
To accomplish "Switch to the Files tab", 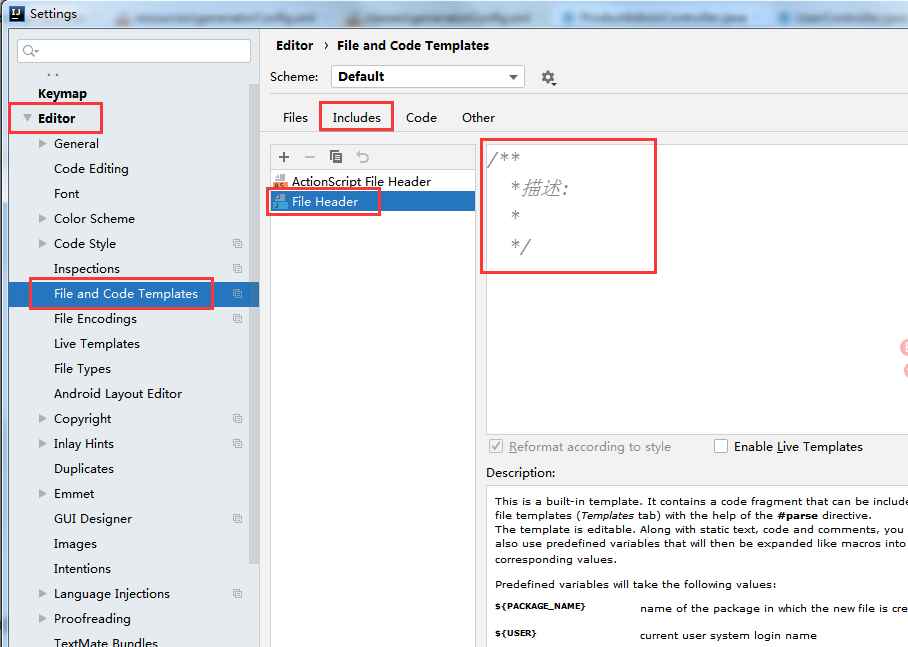I will coord(295,118).
